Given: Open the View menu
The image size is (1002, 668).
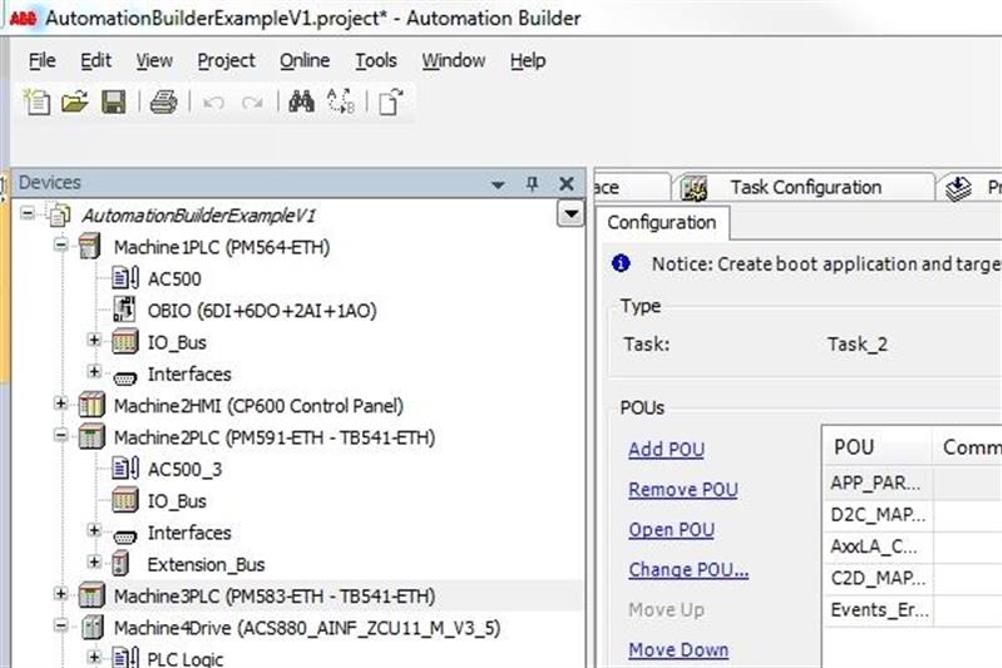Looking at the screenshot, I should 154,61.
